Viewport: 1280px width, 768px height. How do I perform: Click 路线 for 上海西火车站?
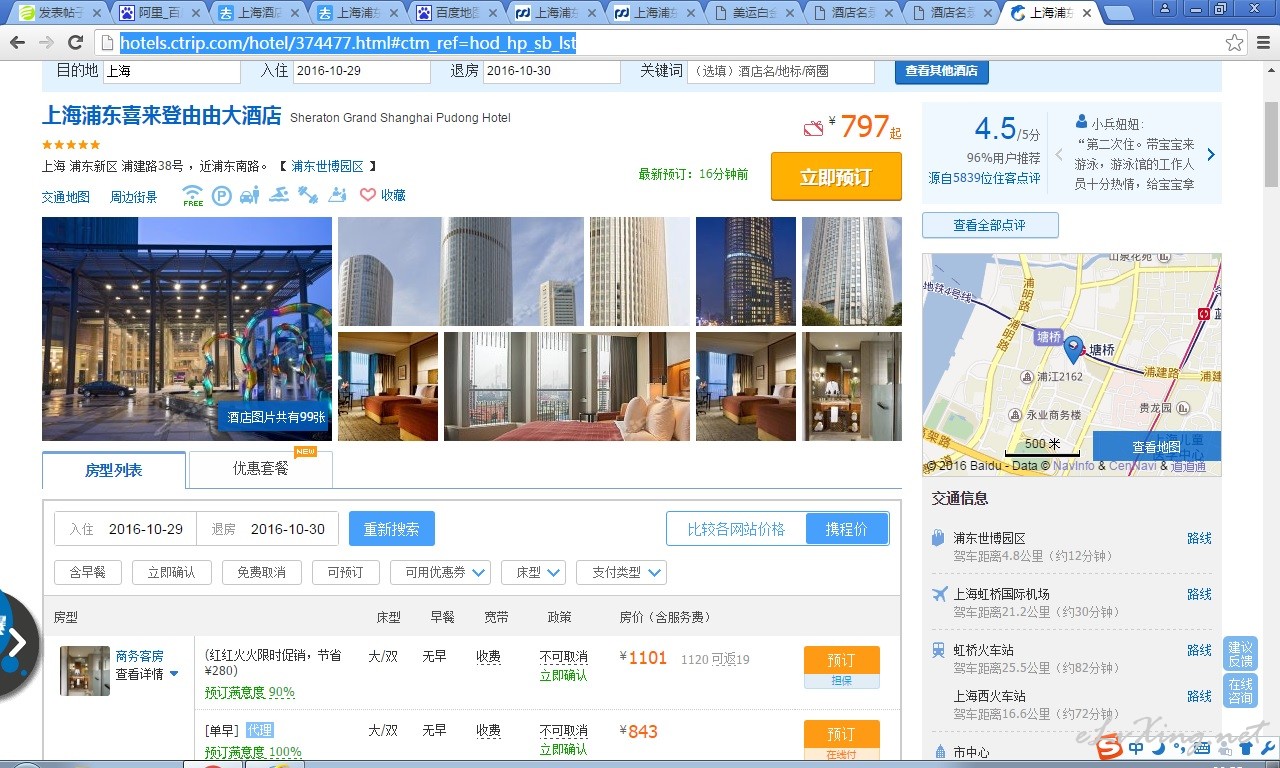tap(1199, 696)
